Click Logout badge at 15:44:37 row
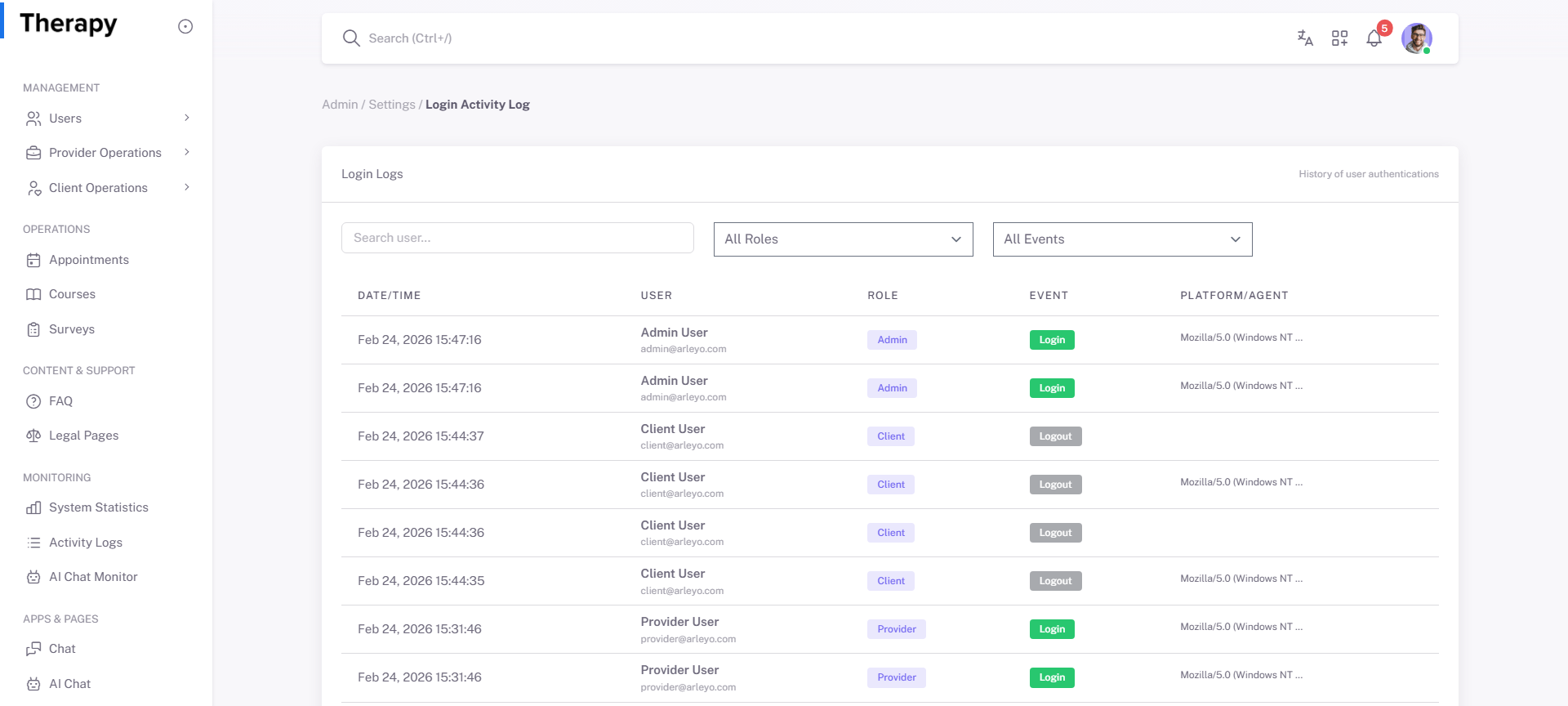This screenshot has width=1568, height=706. click(x=1055, y=436)
